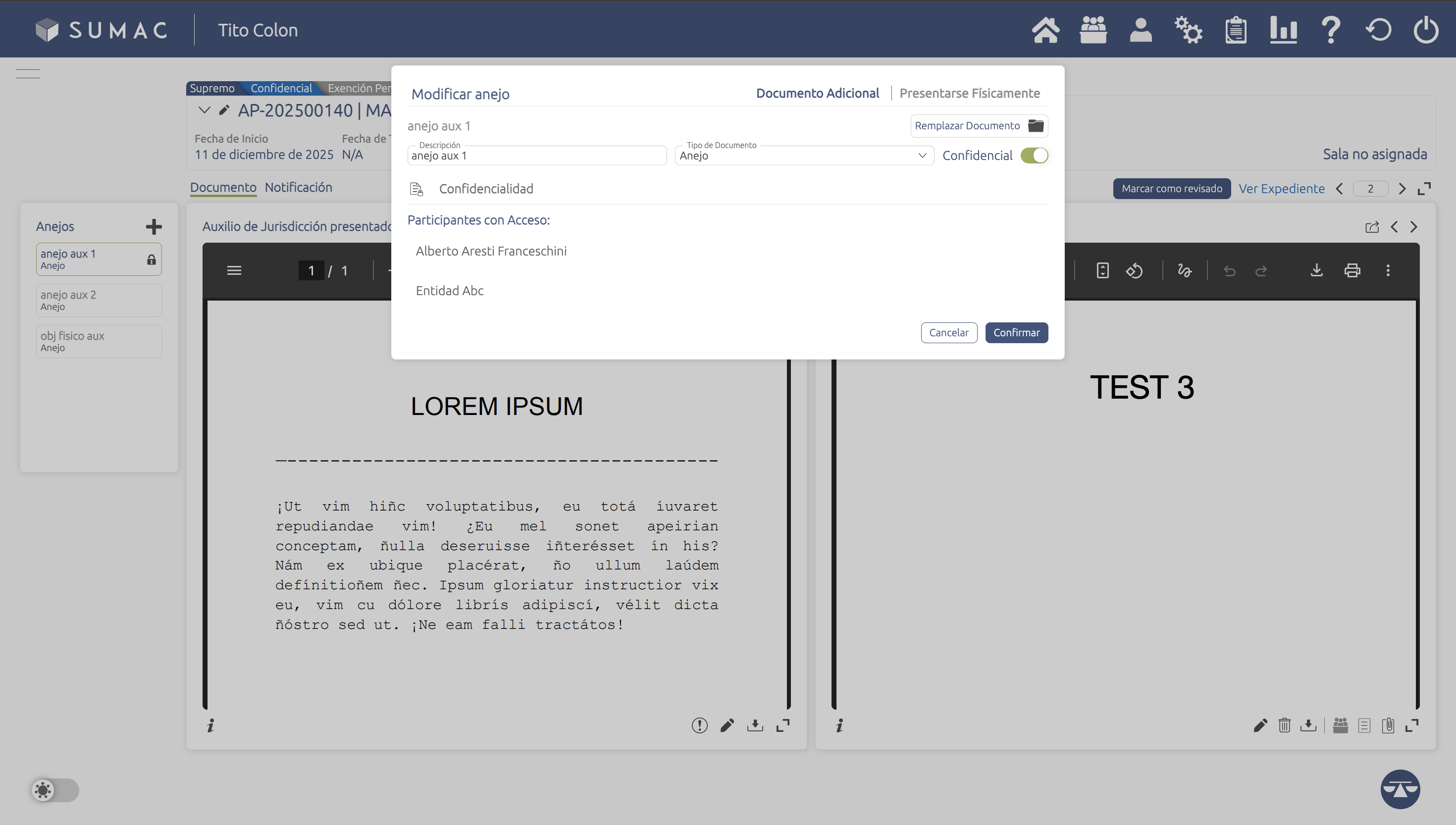Toggle the light/dark theme switch

coord(55,790)
